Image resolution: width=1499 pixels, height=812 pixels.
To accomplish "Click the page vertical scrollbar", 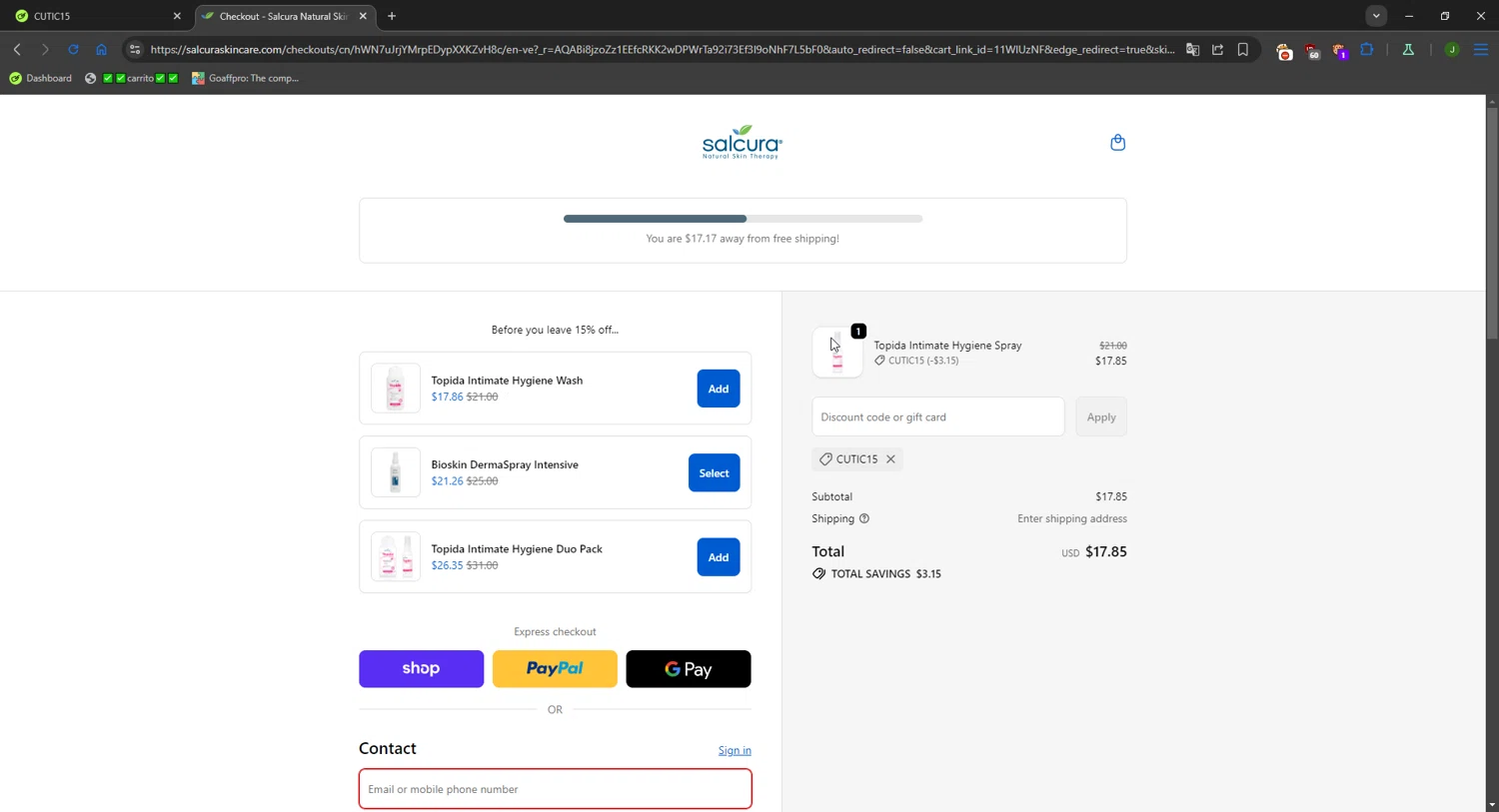I will point(1492,224).
